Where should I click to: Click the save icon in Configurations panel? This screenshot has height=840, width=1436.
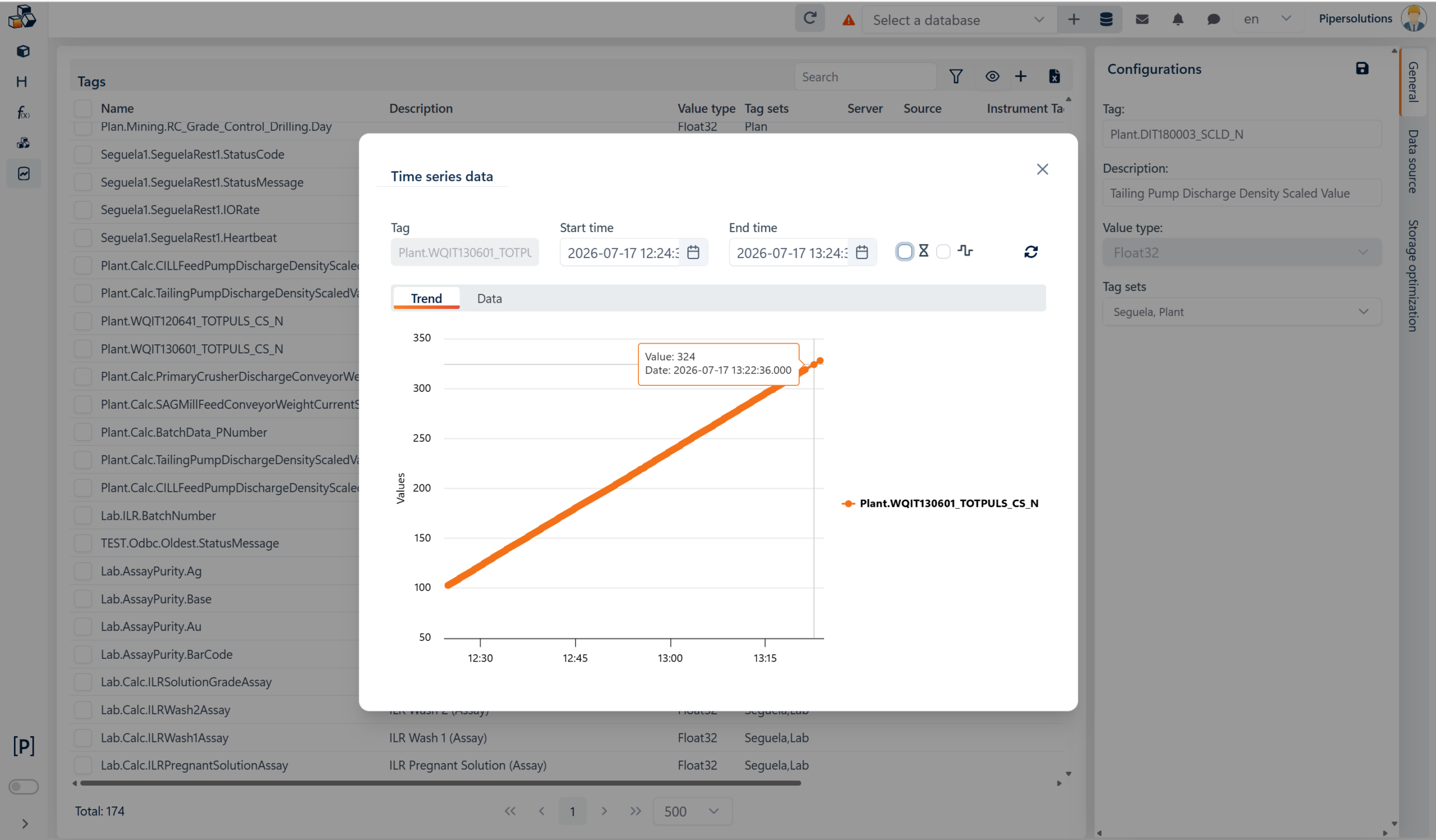1362,68
